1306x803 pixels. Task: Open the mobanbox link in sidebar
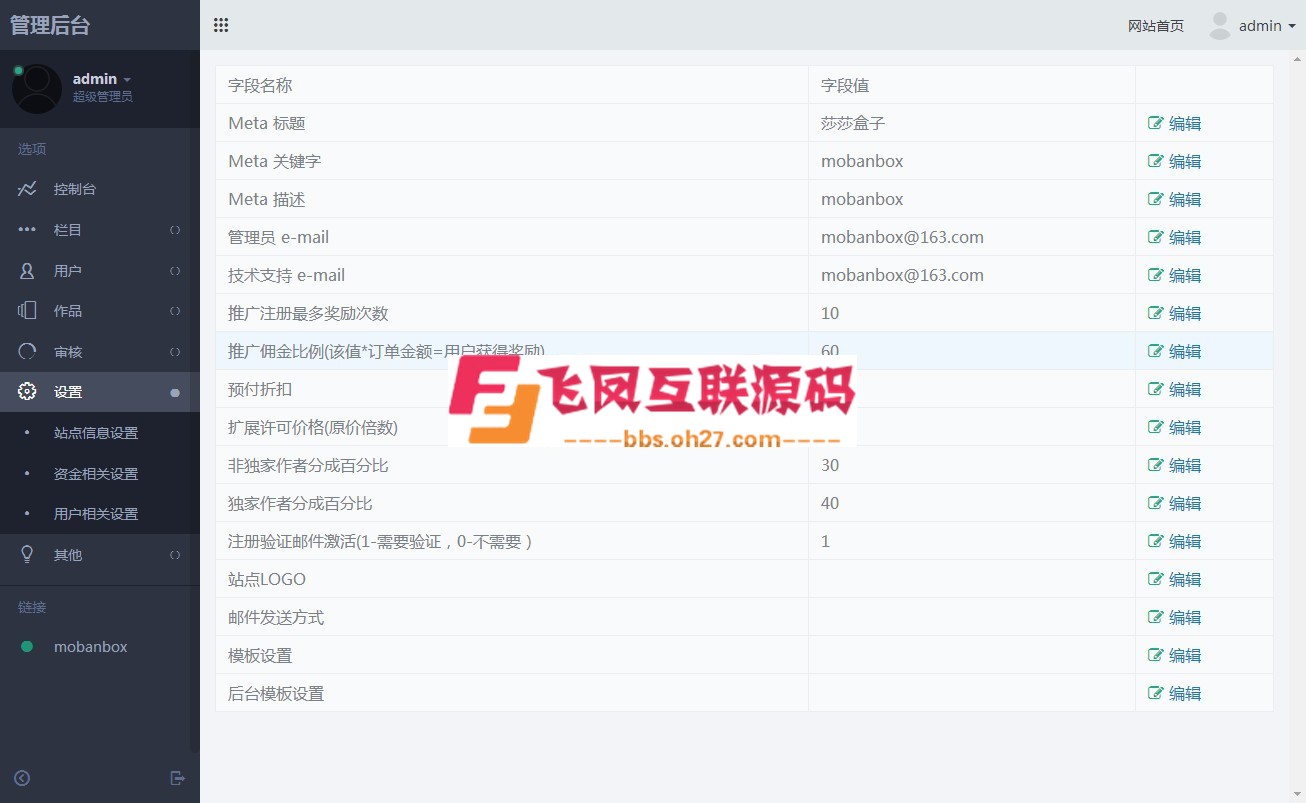coord(91,647)
